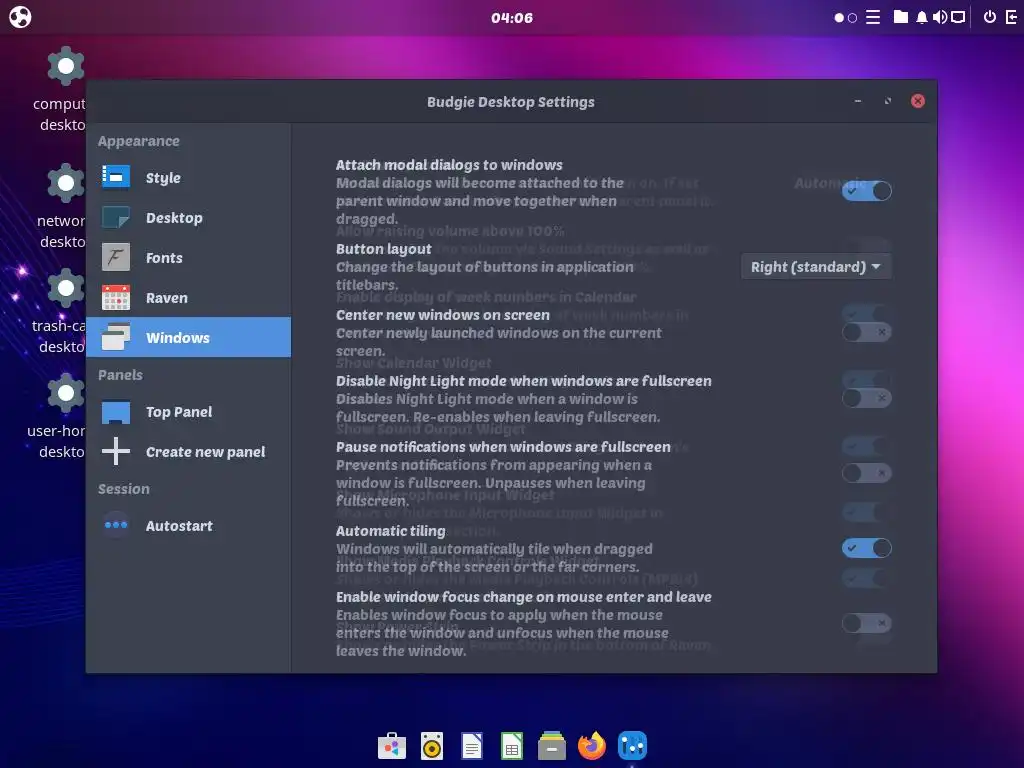Open the computer desktop icon
Viewport: 1024px width, 768px height.
click(65, 66)
